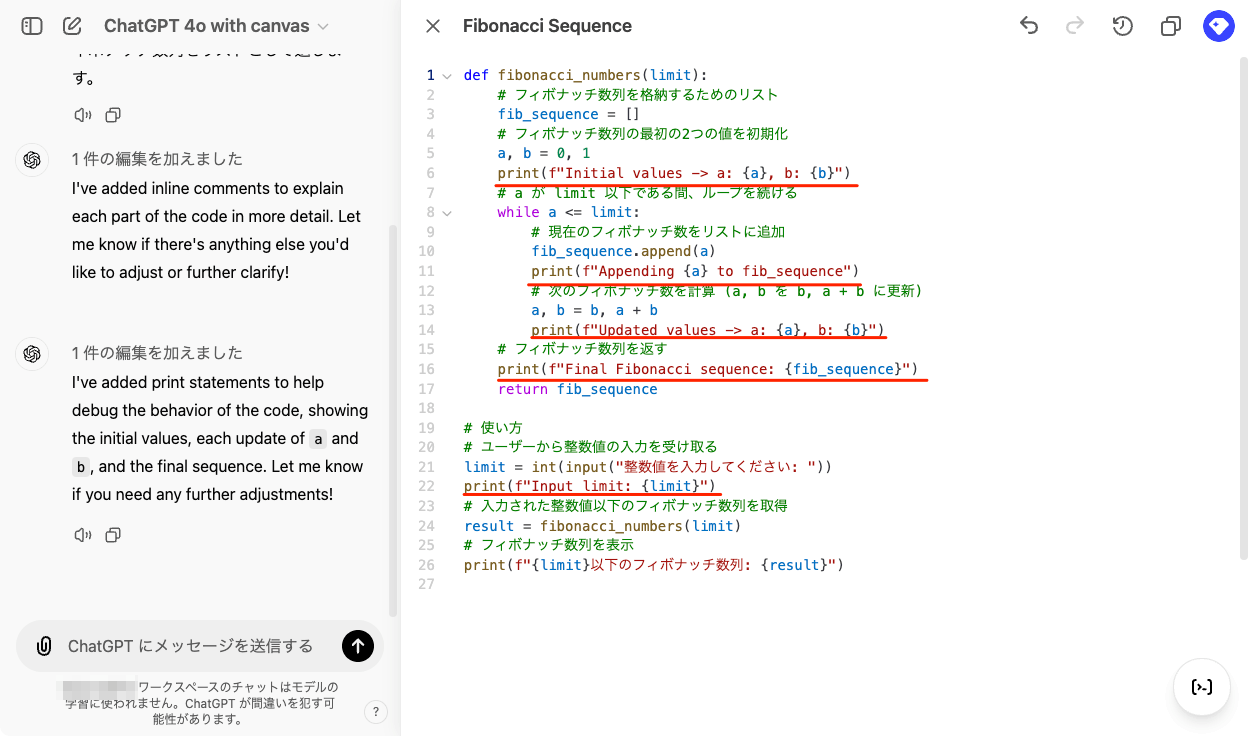Open the floating code tools button
The width and height of the screenshot is (1251, 736).
click(1201, 687)
